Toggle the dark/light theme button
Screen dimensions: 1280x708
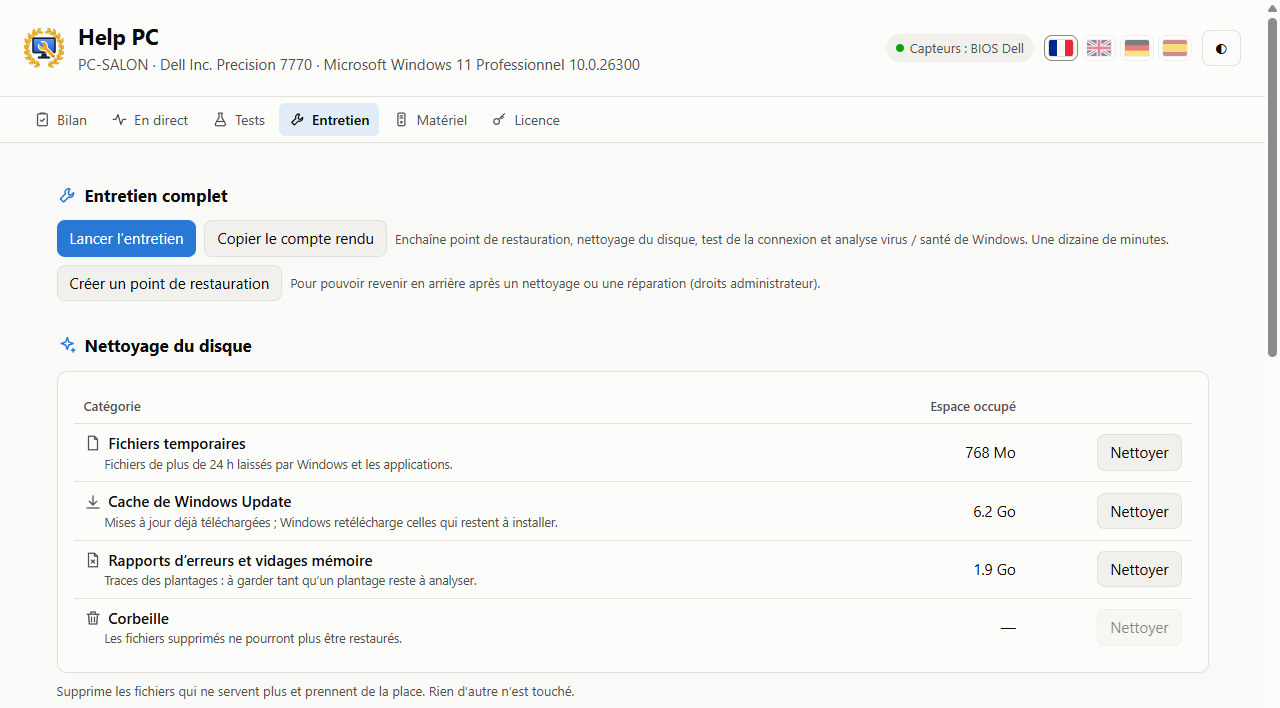(x=1221, y=48)
